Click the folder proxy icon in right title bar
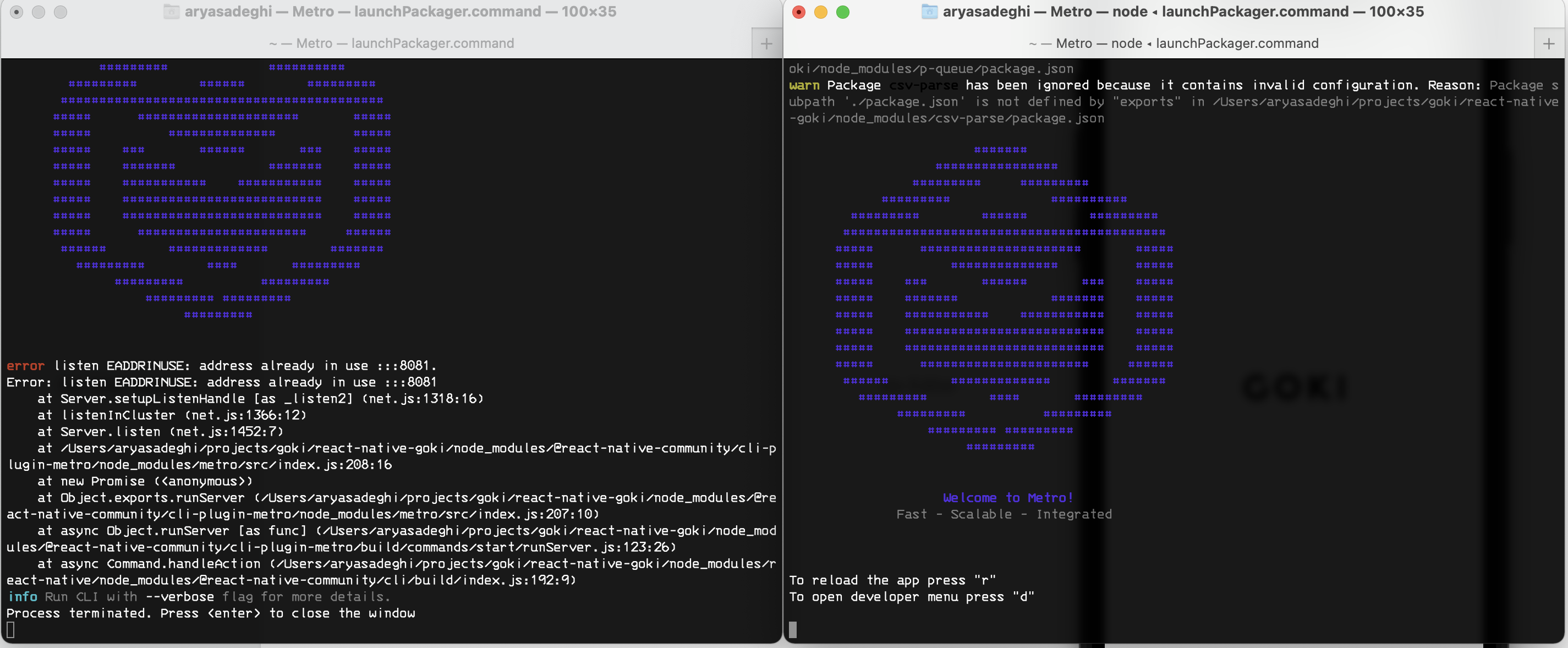 point(929,12)
